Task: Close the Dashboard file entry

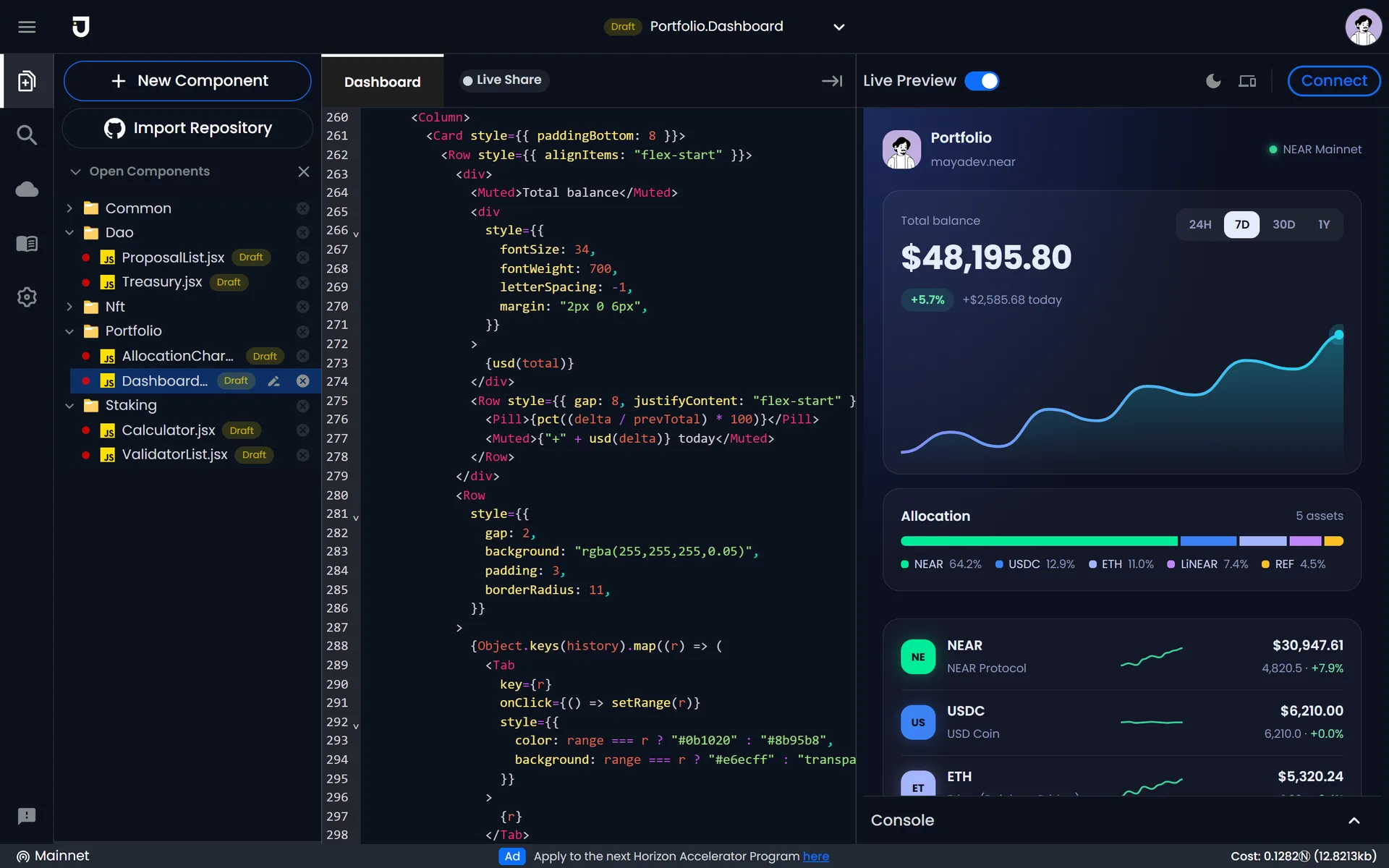Action: pos(303,381)
